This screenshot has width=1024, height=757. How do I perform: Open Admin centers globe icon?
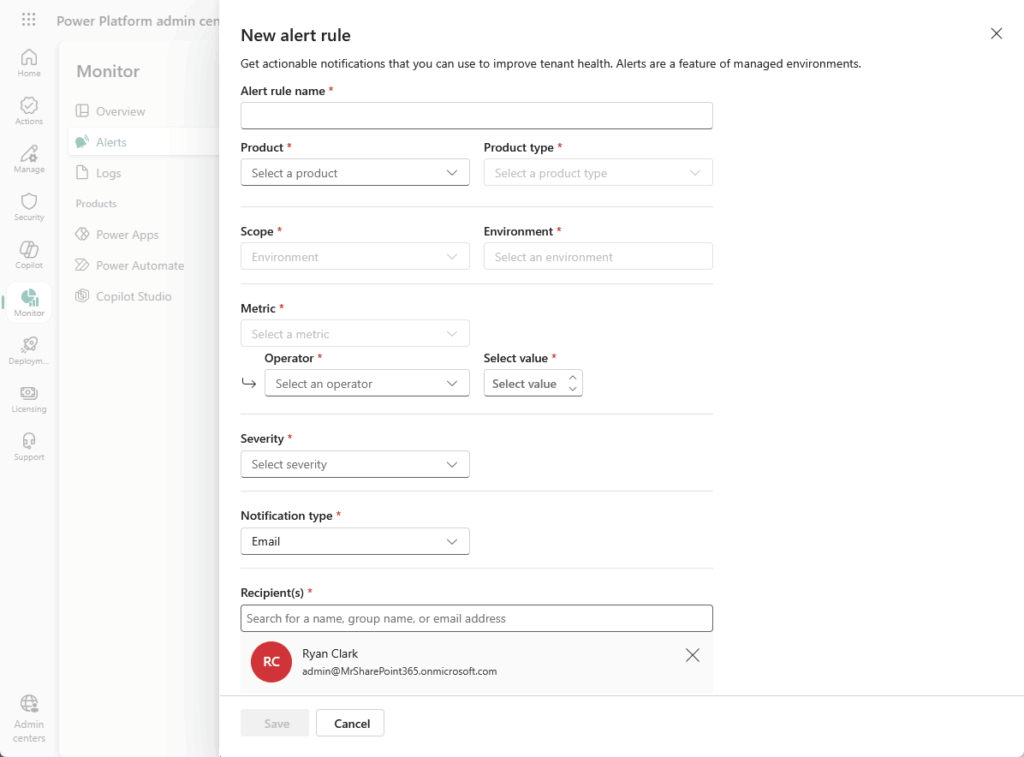pyautogui.click(x=29, y=703)
